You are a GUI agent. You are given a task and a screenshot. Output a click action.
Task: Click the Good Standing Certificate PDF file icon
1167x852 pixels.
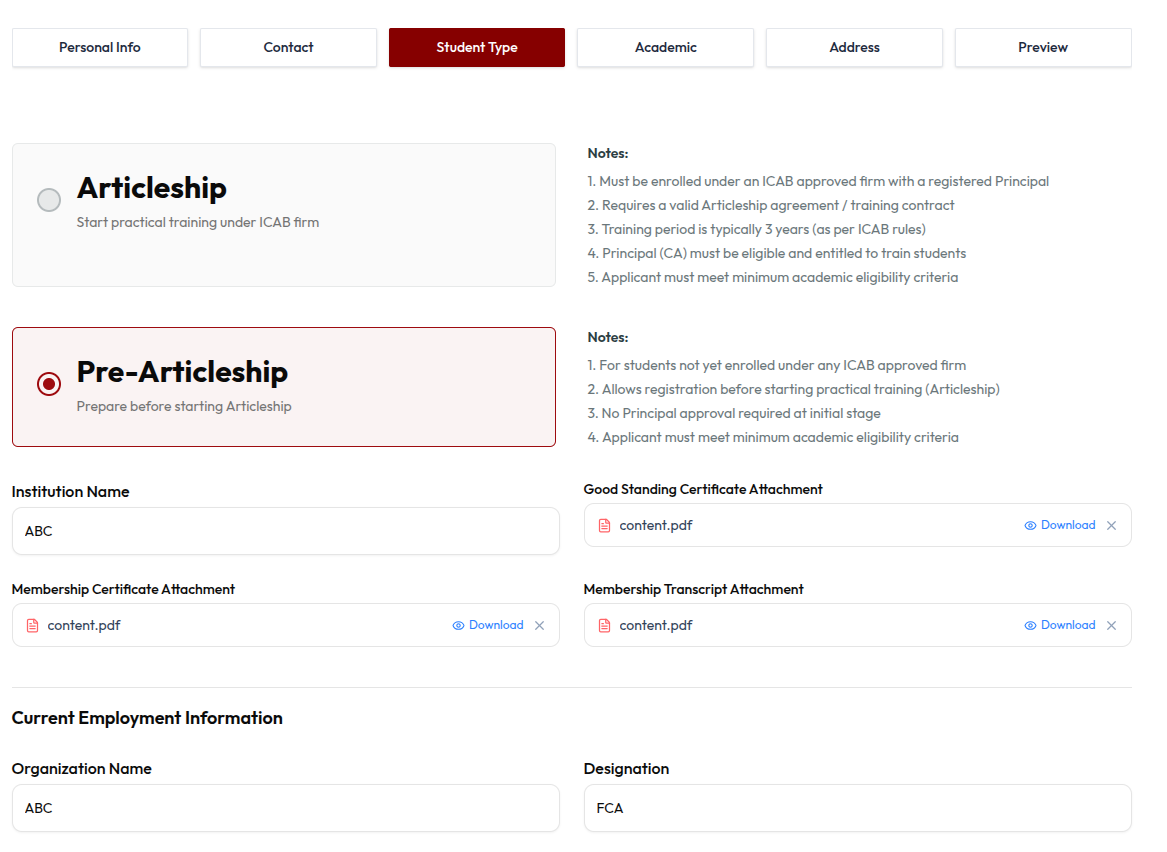604,525
